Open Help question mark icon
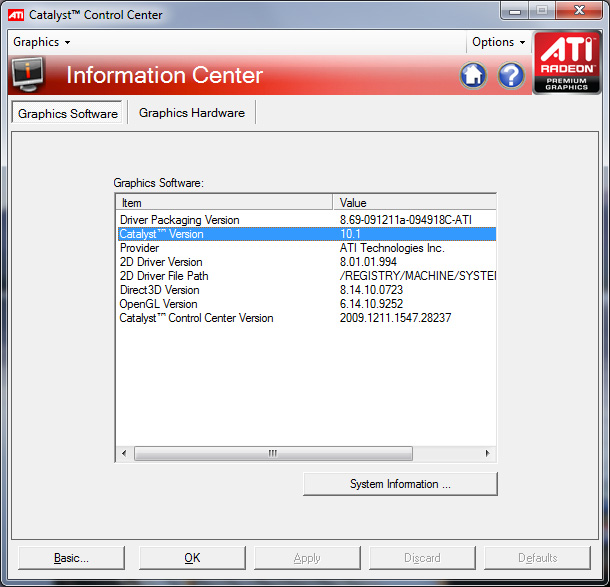This screenshot has width=610, height=587. (x=511, y=75)
